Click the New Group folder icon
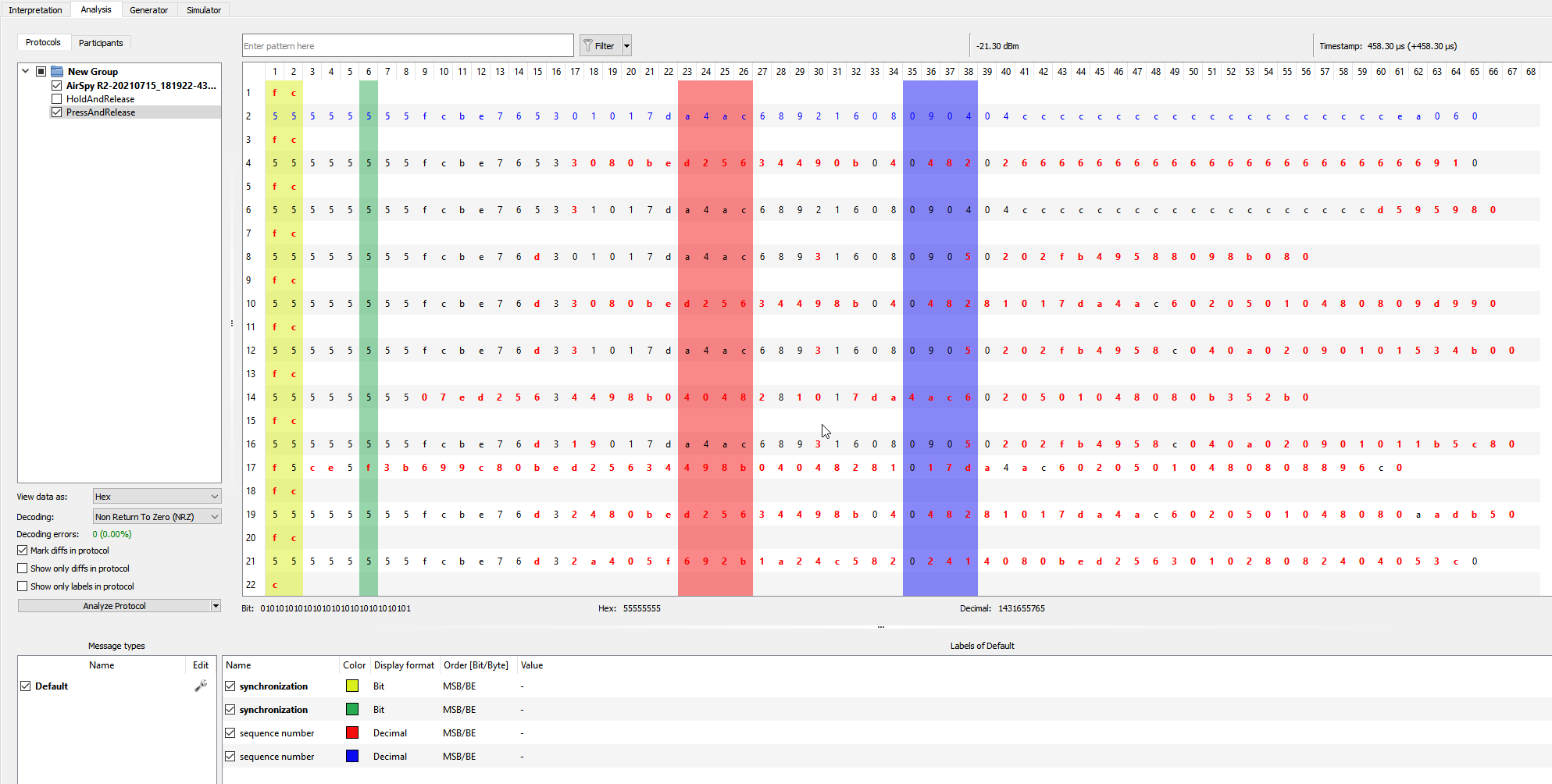Image resolution: width=1552 pixels, height=784 pixels. coord(57,71)
